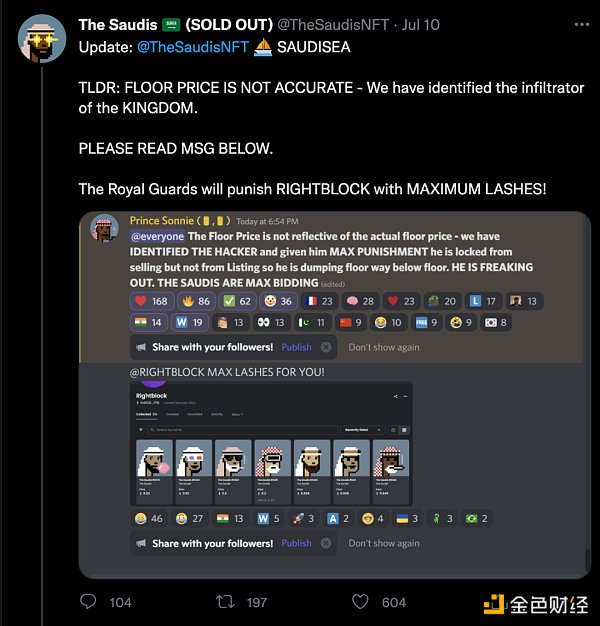Like the tweet with heart icon
Viewport: 600px width, 626px height.
pyautogui.click(x=360, y=602)
